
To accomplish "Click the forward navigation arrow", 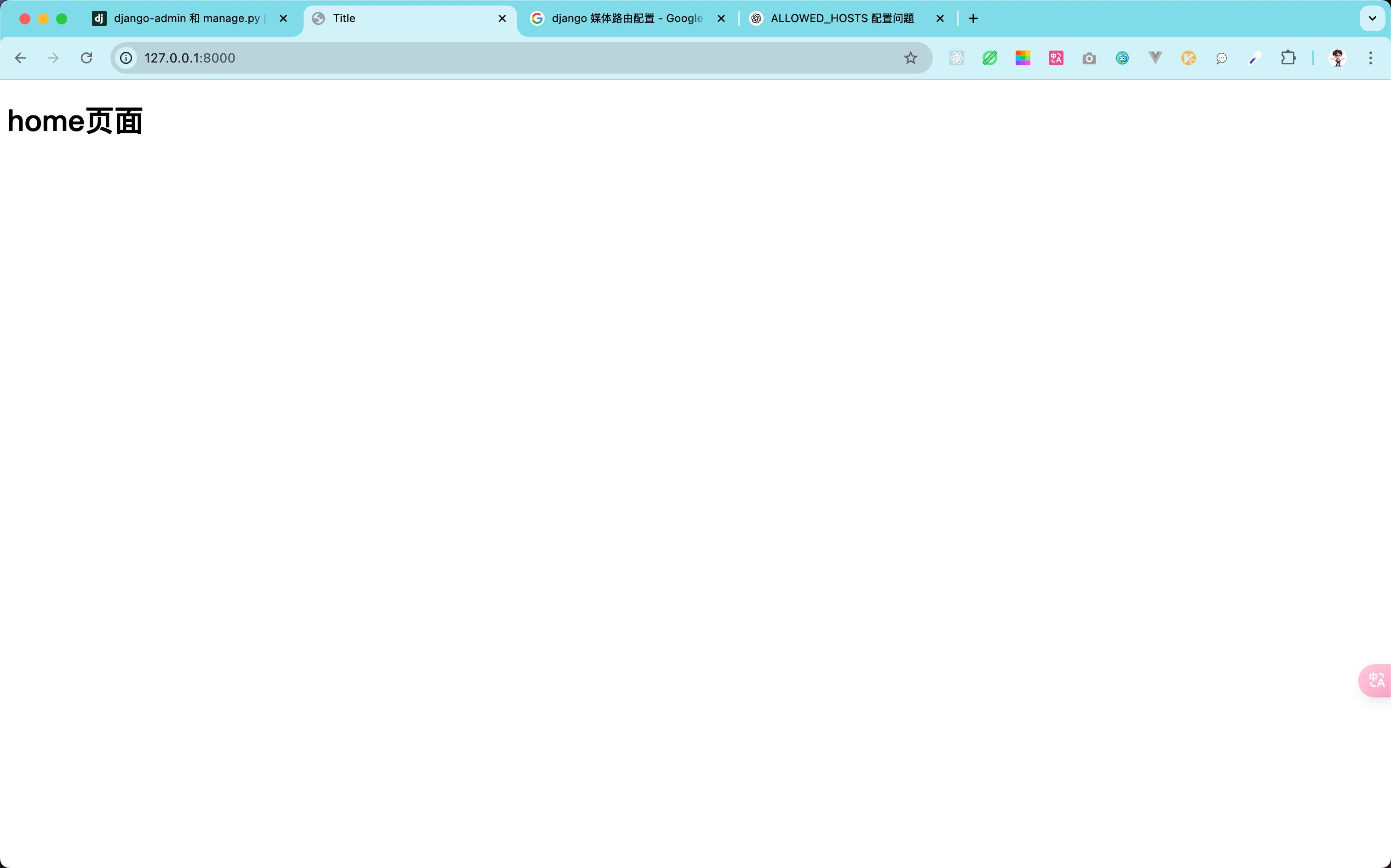I will coord(53,58).
